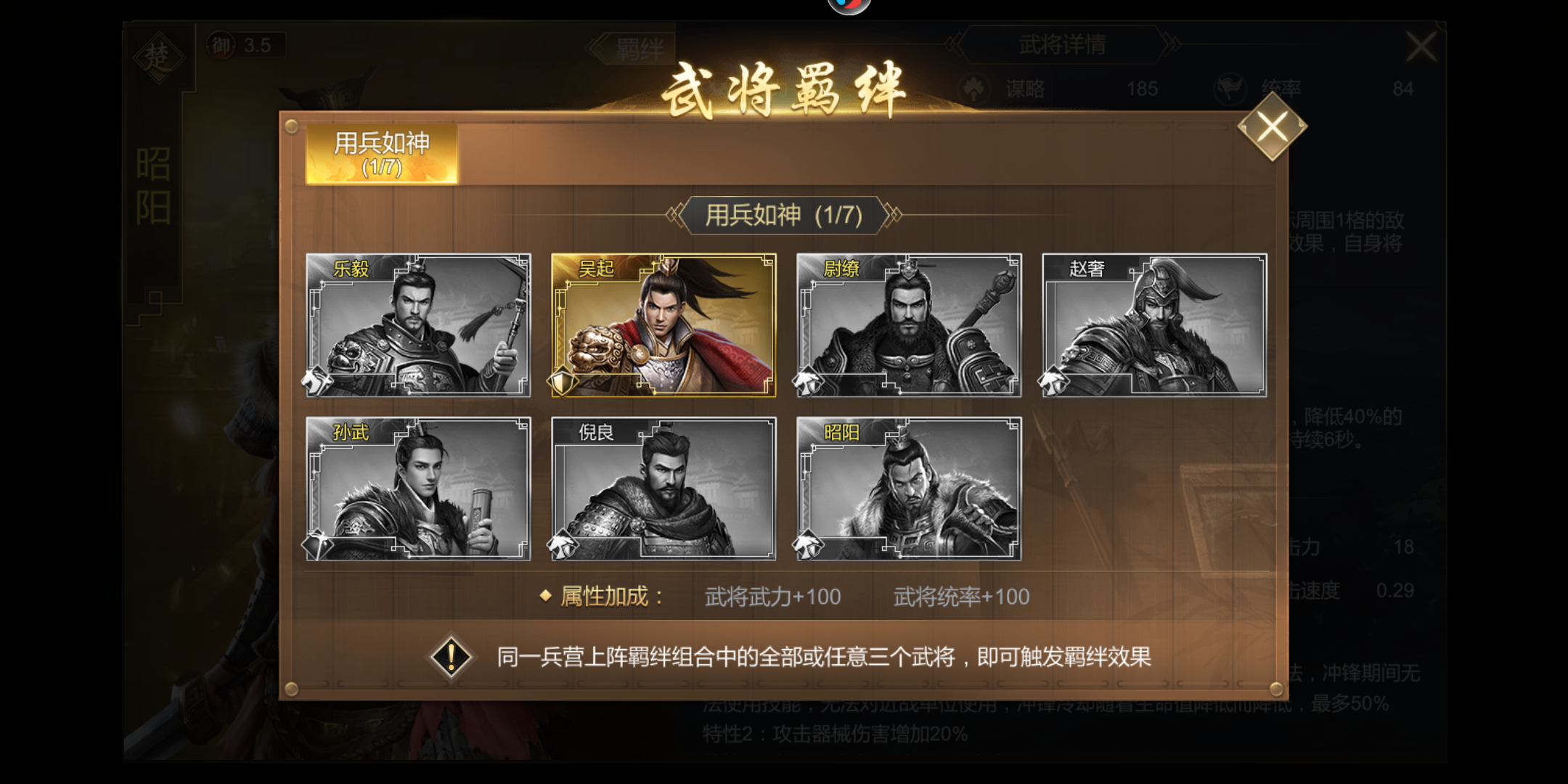Open the 倪良 general portrait card
The height and width of the screenshot is (784, 1568).
[x=663, y=489]
